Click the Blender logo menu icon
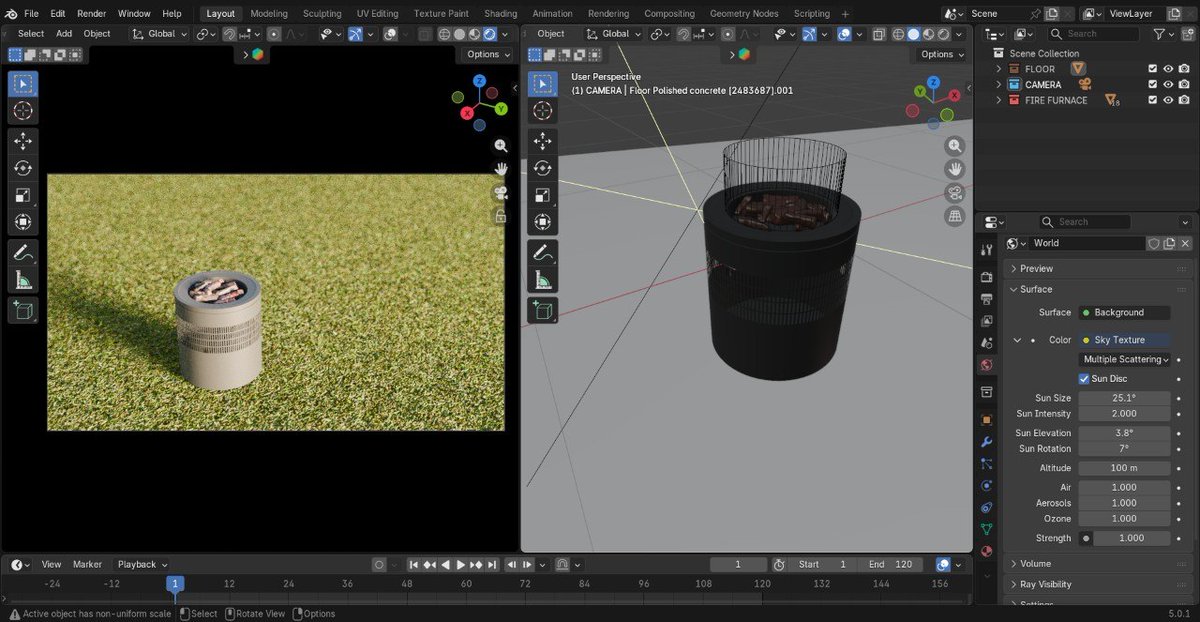The height and width of the screenshot is (622, 1200). click(x=10, y=13)
